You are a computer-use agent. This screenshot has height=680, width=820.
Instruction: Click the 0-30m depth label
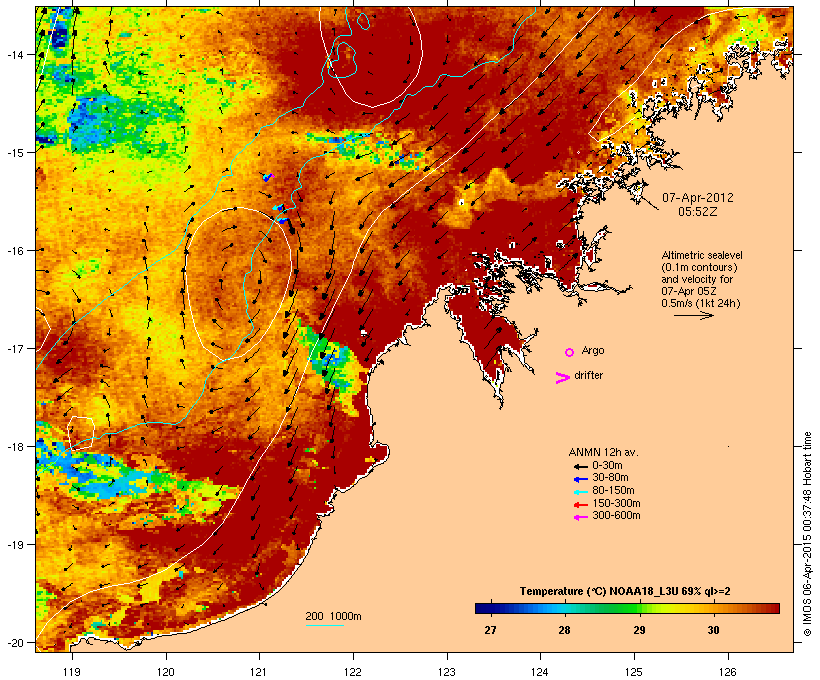607,466
